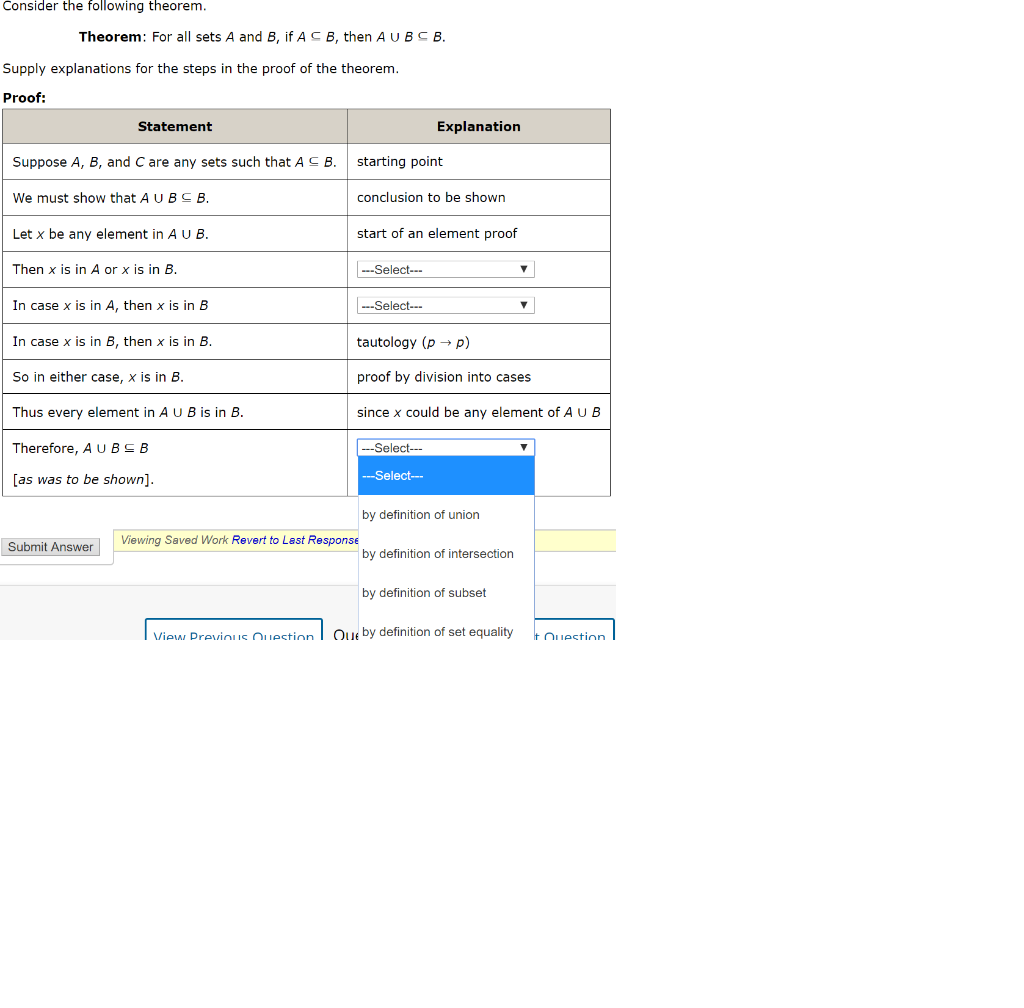Click the Statement column header
The height and width of the screenshot is (1008, 1024).
(175, 126)
